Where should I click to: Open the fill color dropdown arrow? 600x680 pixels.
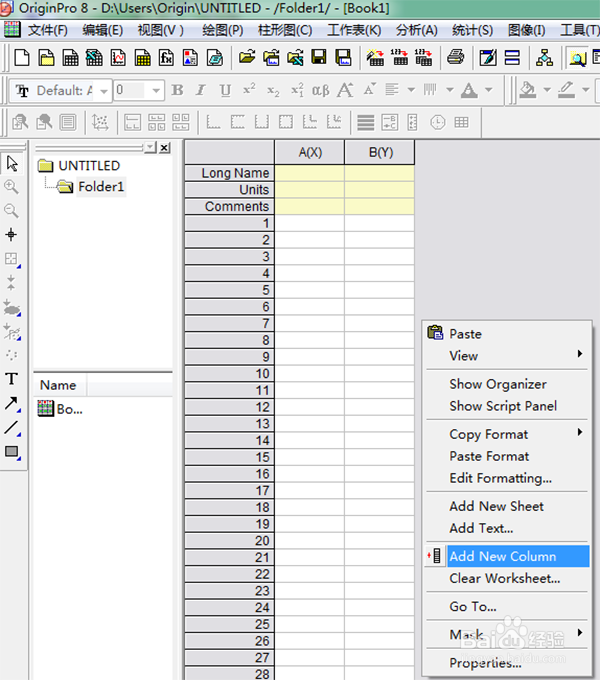click(547, 90)
